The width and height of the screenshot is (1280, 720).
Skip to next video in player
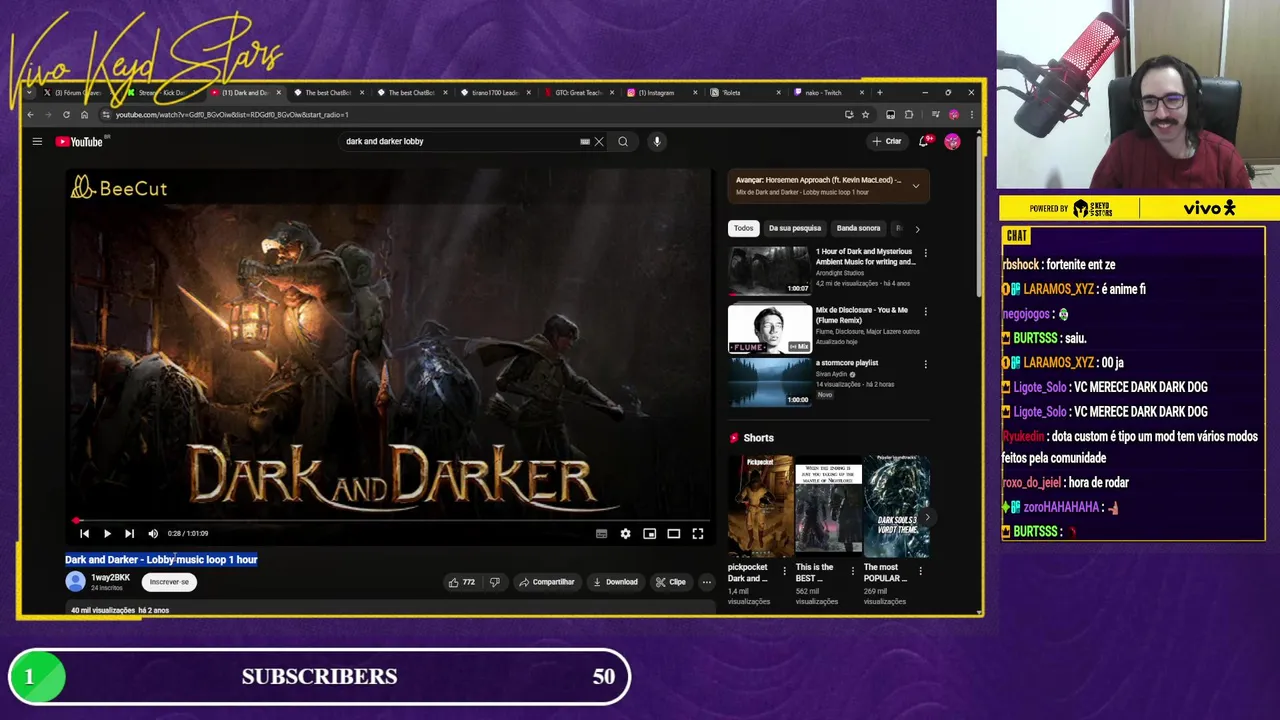129,534
